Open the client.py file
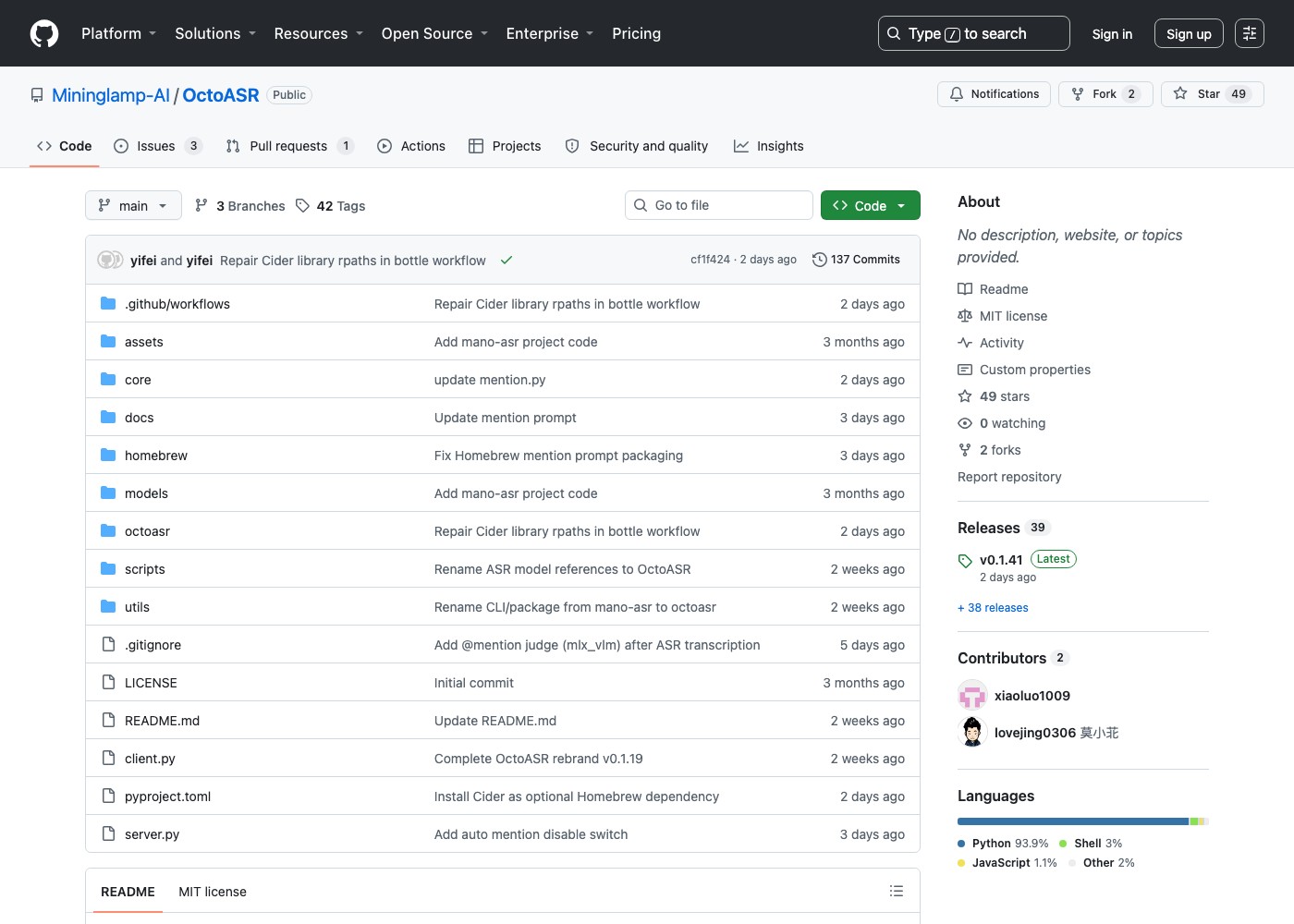 pos(150,759)
